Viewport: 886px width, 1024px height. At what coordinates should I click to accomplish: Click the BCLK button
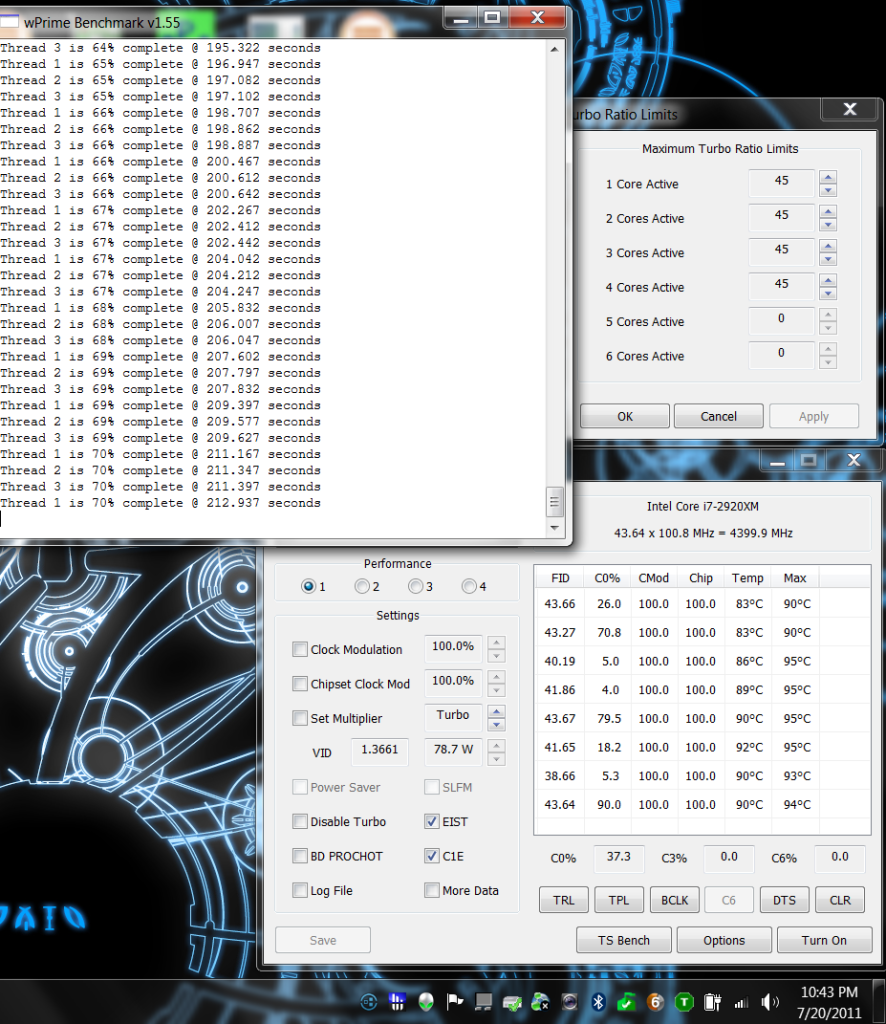pos(674,900)
